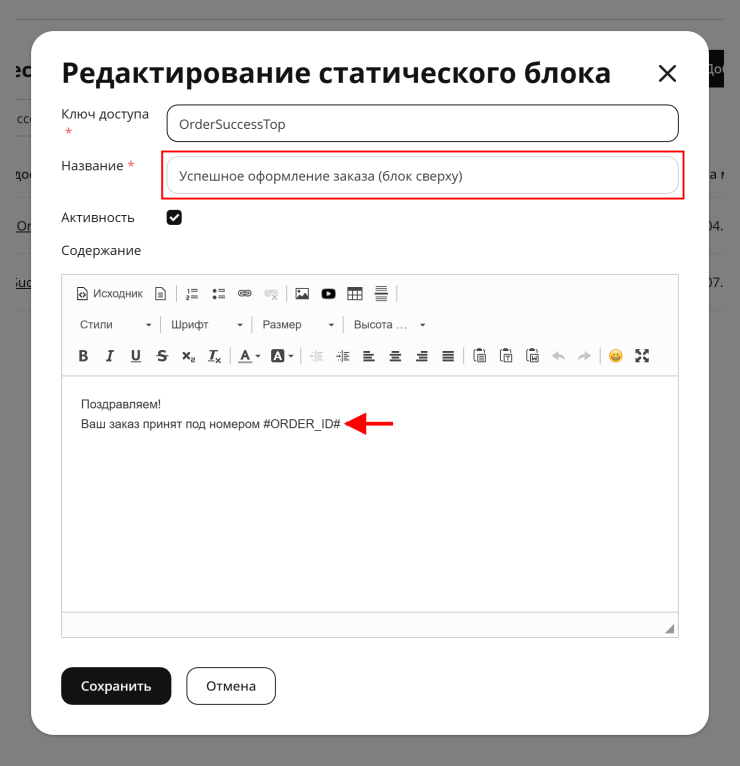Open the emoji smiley picker
The image size is (740, 766).
pyautogui.click(x=616, y=356)
